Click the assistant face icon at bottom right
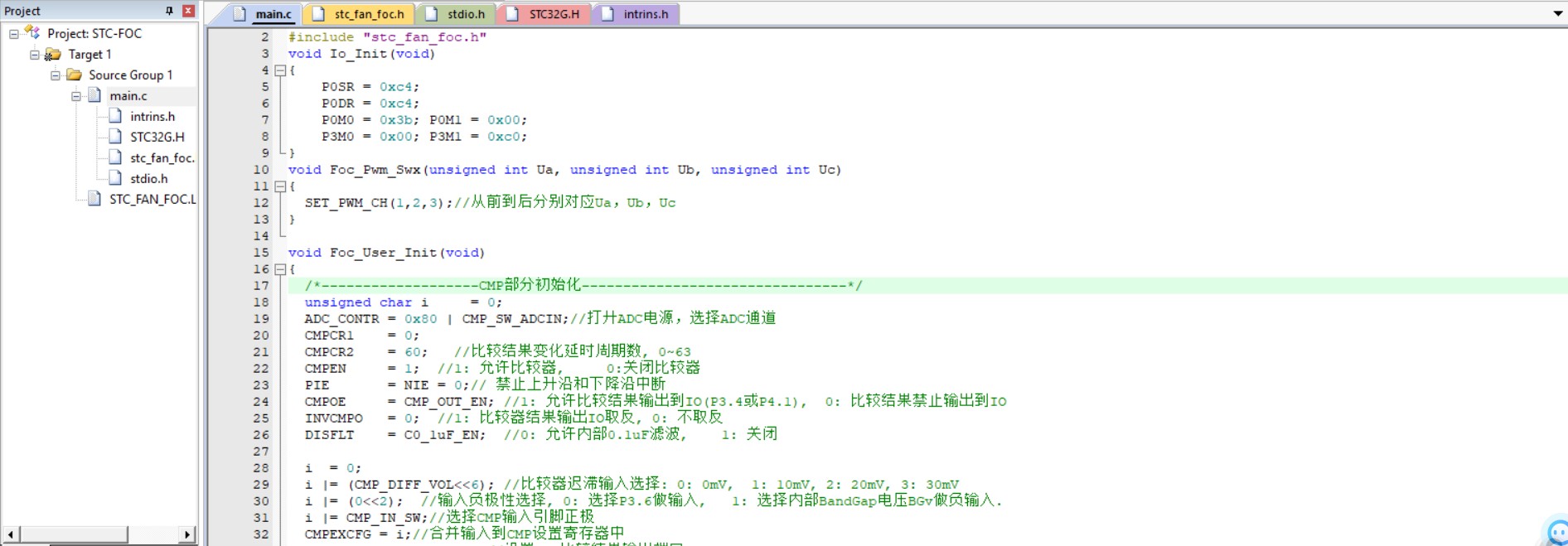The height and width of the screenshot is (546, 1568). point(1556,532)
